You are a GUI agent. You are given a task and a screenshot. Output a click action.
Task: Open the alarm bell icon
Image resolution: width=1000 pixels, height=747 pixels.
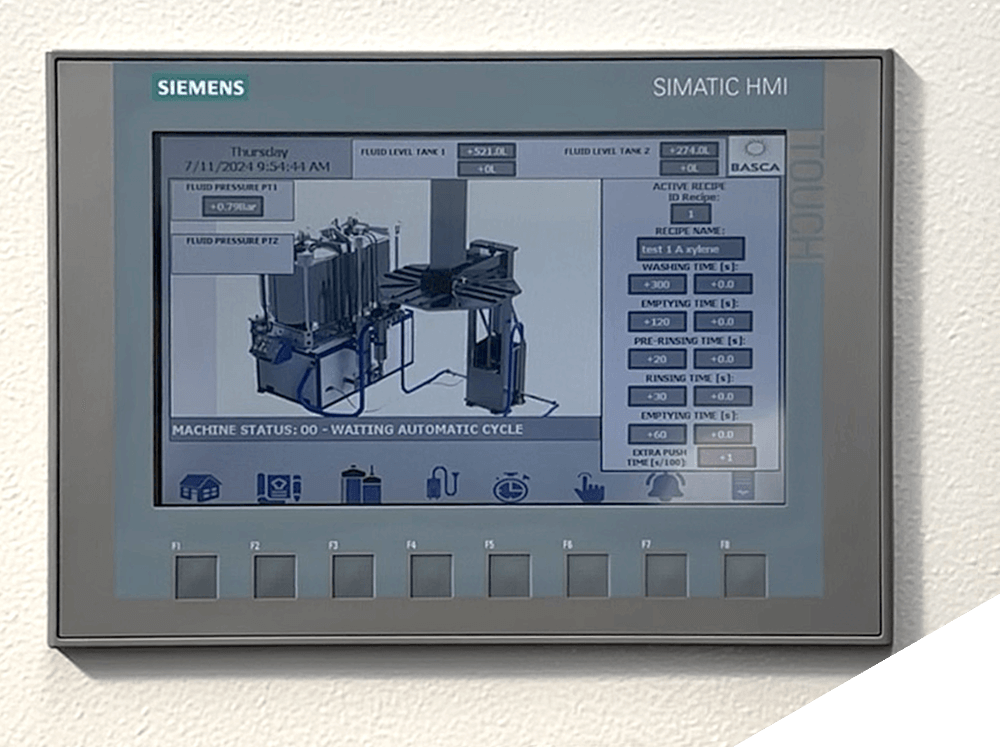coord(665,487)
